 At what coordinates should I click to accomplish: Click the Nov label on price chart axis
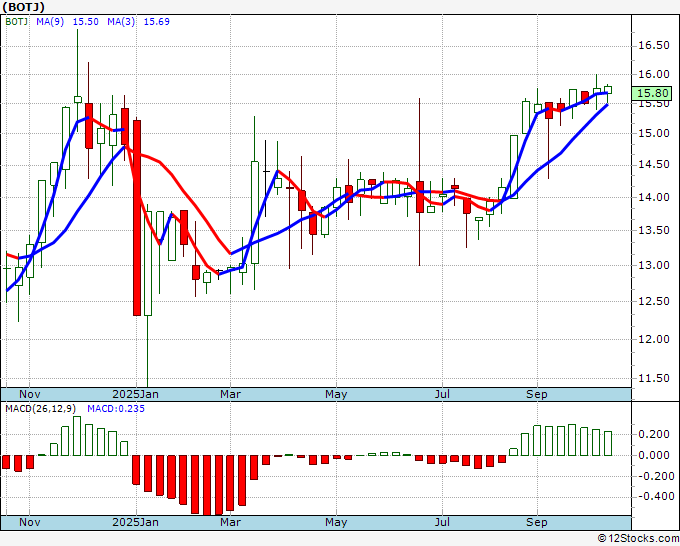tap(30, 394)
